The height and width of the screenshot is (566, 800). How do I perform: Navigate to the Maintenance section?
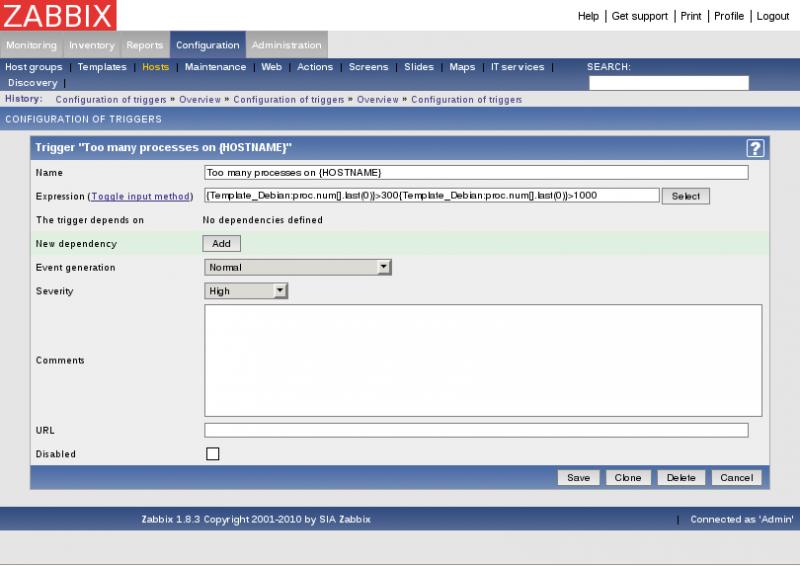[x=215, y=67]
